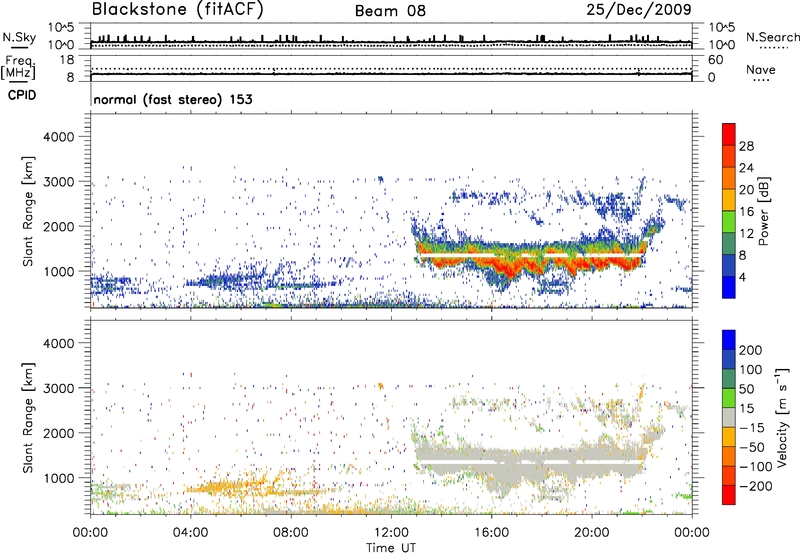Image resolution: width=800 pixels, height=554 pixels.
Task: Click the "Power [dB]" colorbar title
Action: [x=764, y=211]
